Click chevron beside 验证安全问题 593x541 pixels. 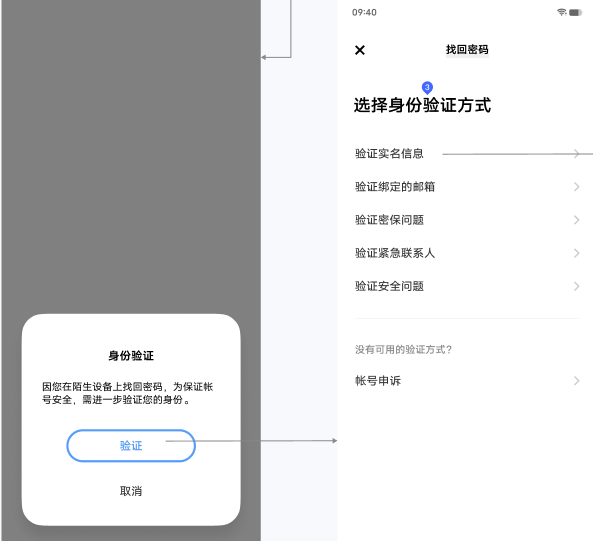click(x=576, y=286)
